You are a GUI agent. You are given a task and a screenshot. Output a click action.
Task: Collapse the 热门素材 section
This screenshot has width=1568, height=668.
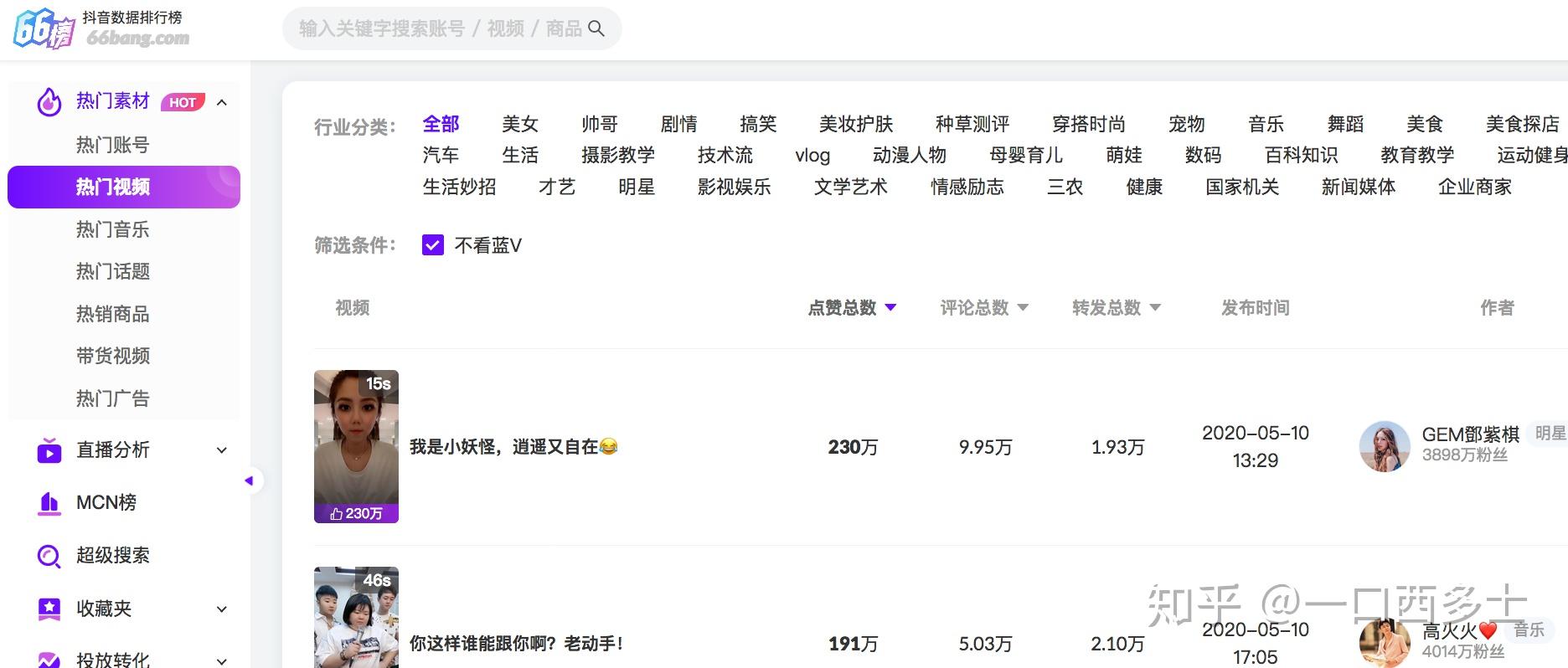(222, 102)
